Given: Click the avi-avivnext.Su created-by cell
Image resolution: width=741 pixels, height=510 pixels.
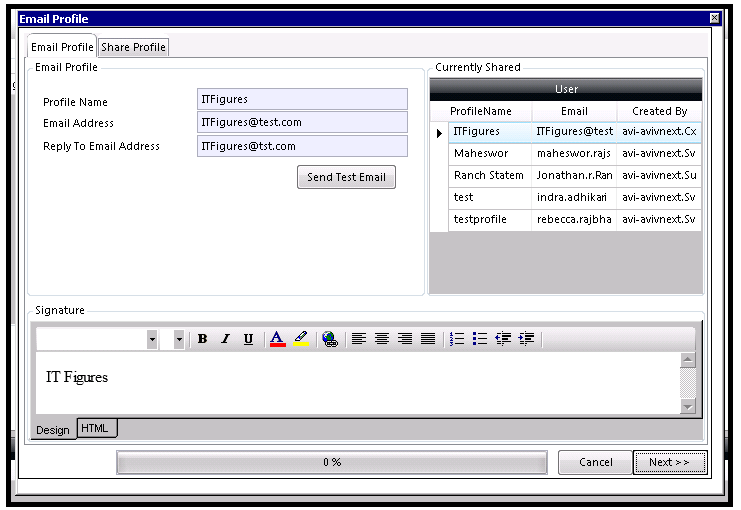Looking at the screenshot, I should pyautogui.click(x=659, y=175).
